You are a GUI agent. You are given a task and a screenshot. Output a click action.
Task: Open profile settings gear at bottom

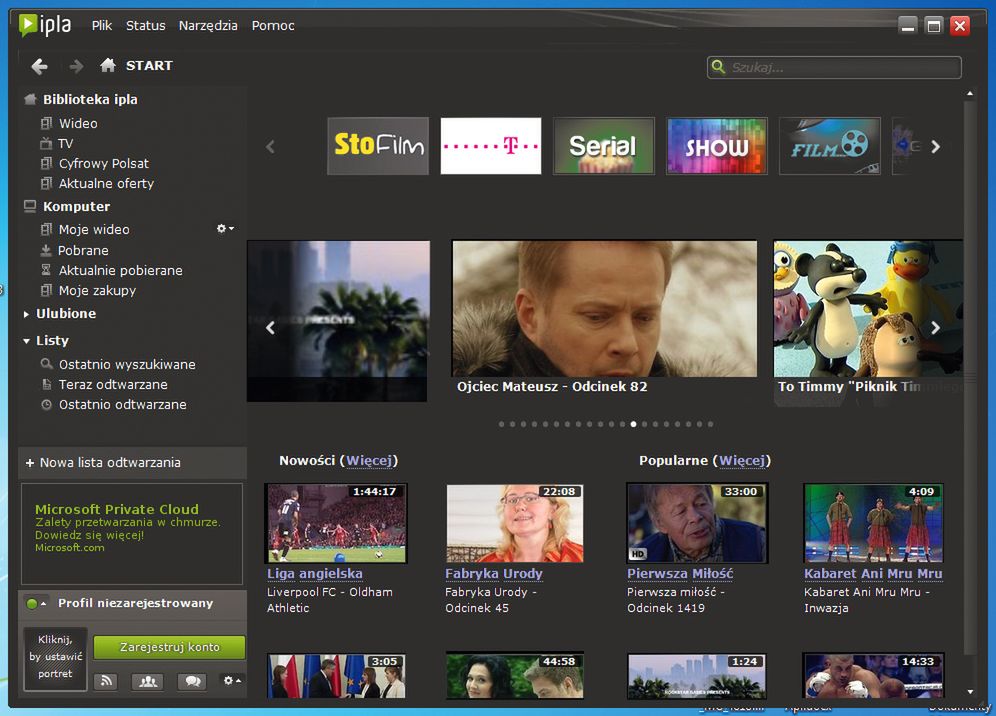click(x=231, y=680)
